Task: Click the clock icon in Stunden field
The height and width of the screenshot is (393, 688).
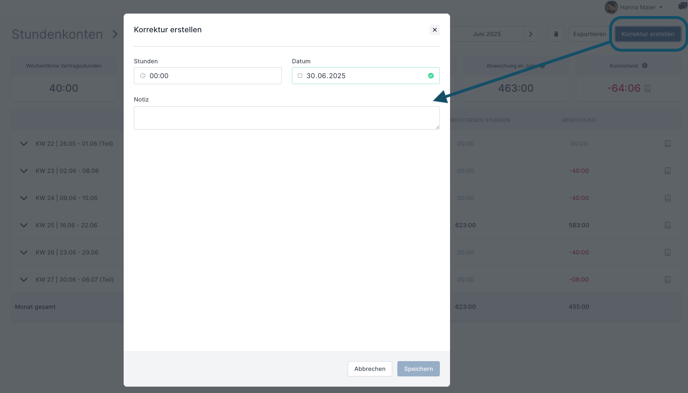Action: tap(143, 76)
